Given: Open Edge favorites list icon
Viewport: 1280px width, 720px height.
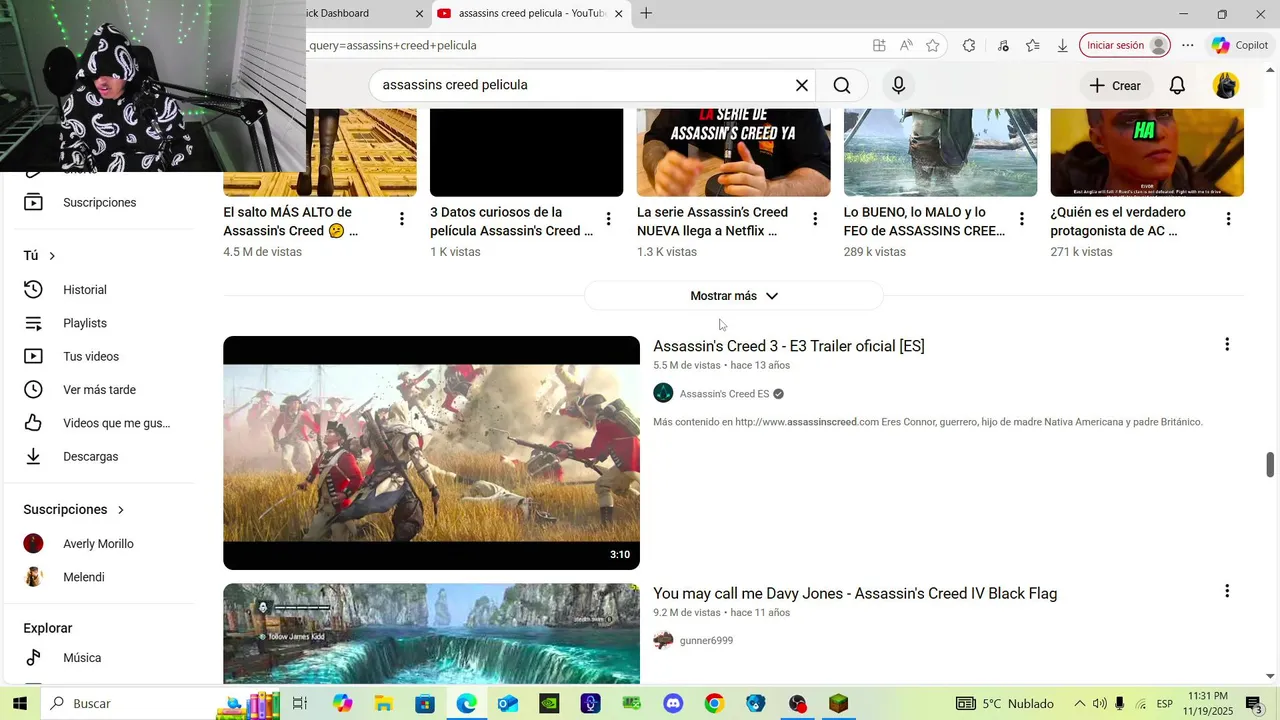Looking at the screenshot, I should coord(1033,45).
